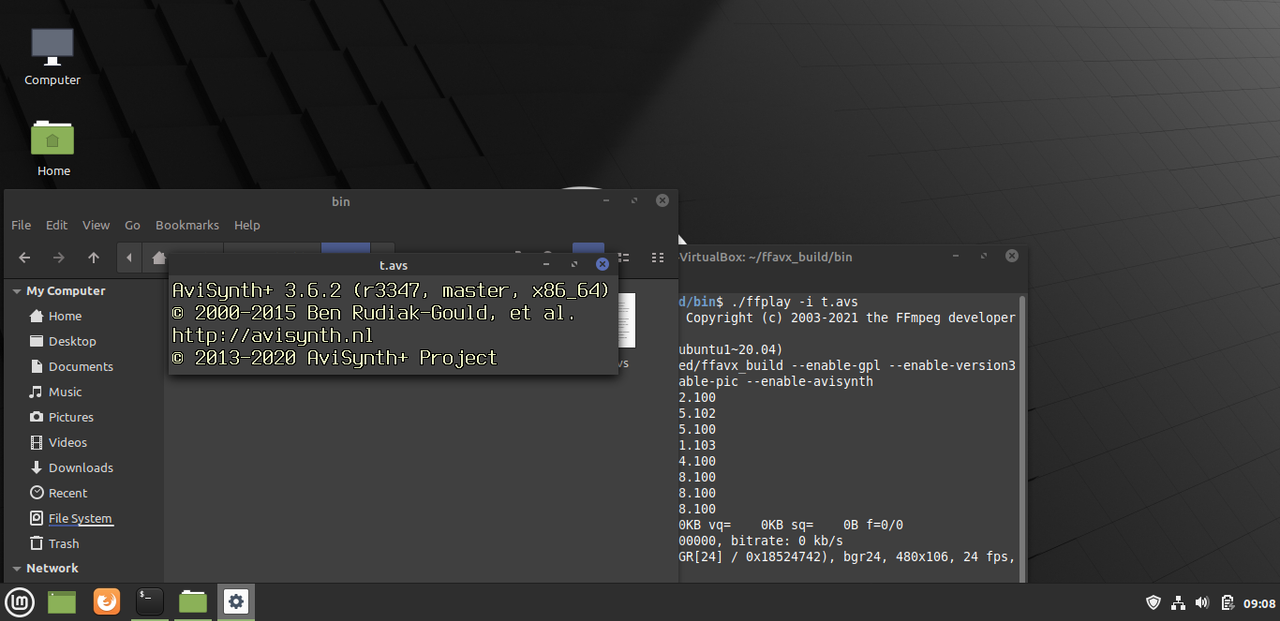The width and height of the screenshot is (1280, 621).
Task: Open Pictures in the sidebar
Action: click(x=70, y=417)
